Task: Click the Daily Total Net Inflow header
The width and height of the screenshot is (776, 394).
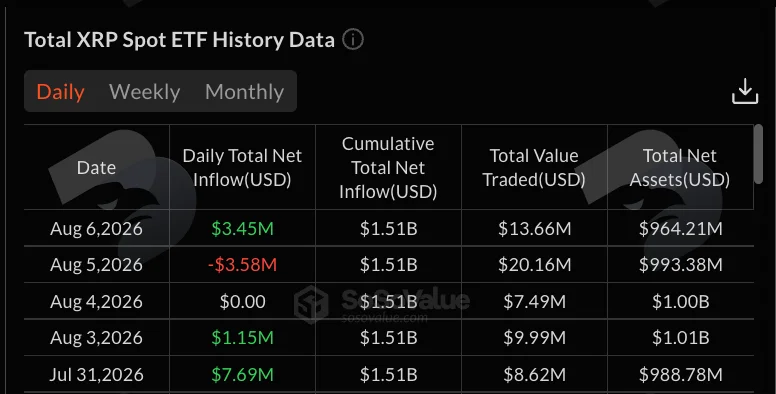Action: point(242,167)
